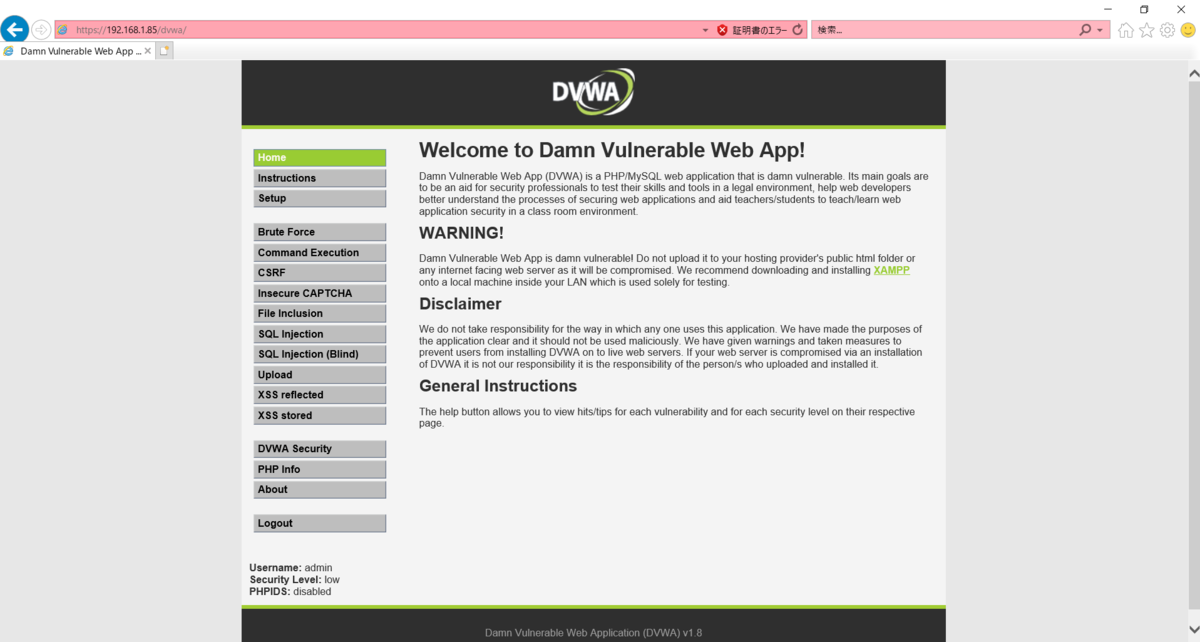1200x642 pixels.
Task: Click the General Instructions heading
Action: 498,386
